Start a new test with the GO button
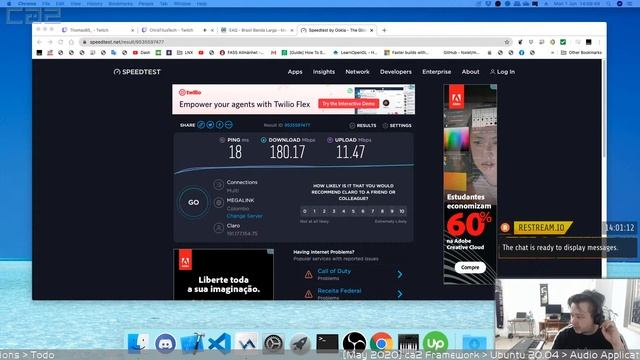640x360 pixels. [193, 202]
